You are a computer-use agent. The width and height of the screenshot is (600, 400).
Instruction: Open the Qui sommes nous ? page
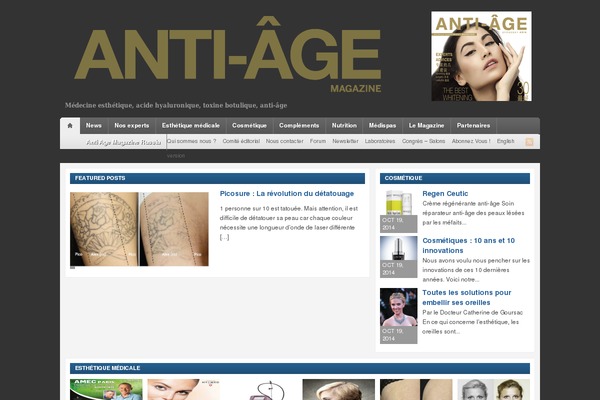tap(191, 141)
